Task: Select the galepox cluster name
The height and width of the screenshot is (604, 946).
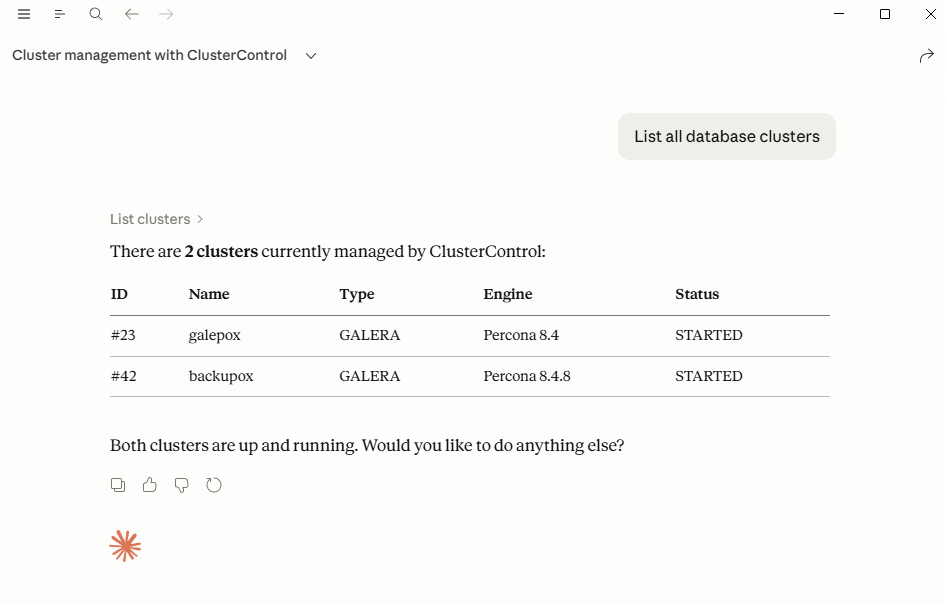Action: click(x=214, y=335)
